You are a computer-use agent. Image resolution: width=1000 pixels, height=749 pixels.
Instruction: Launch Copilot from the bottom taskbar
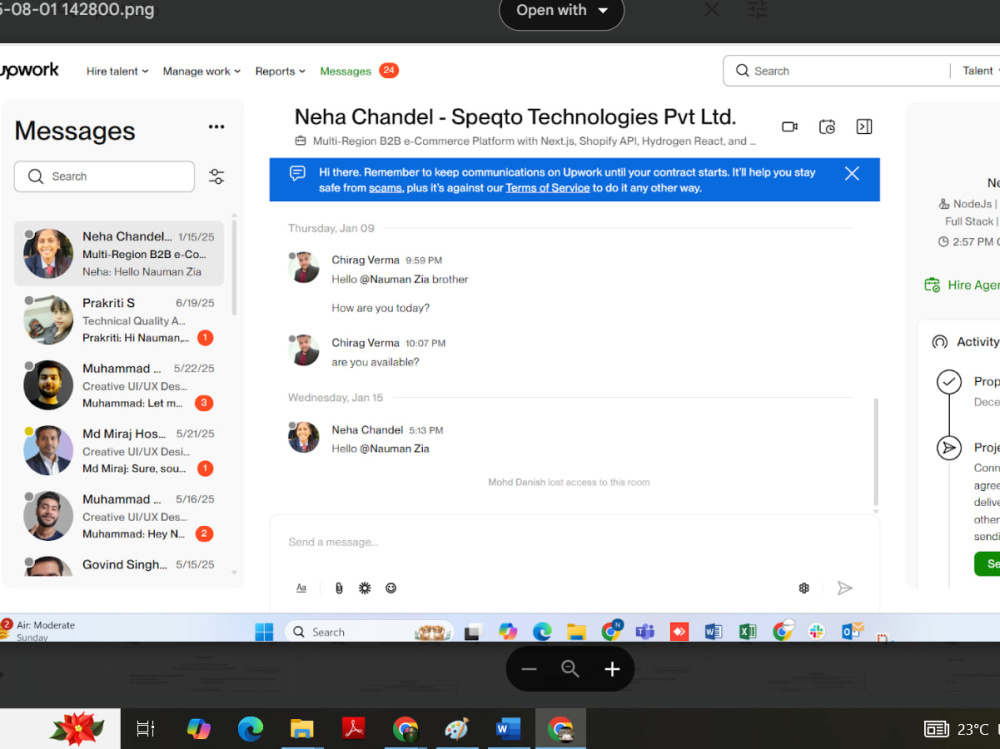coord(198,728)
